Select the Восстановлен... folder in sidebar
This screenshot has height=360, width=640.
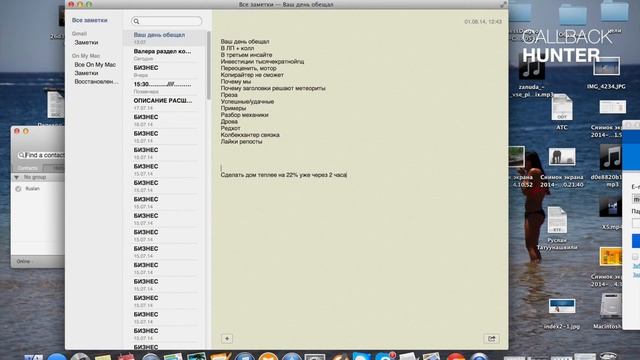[96, 82]
